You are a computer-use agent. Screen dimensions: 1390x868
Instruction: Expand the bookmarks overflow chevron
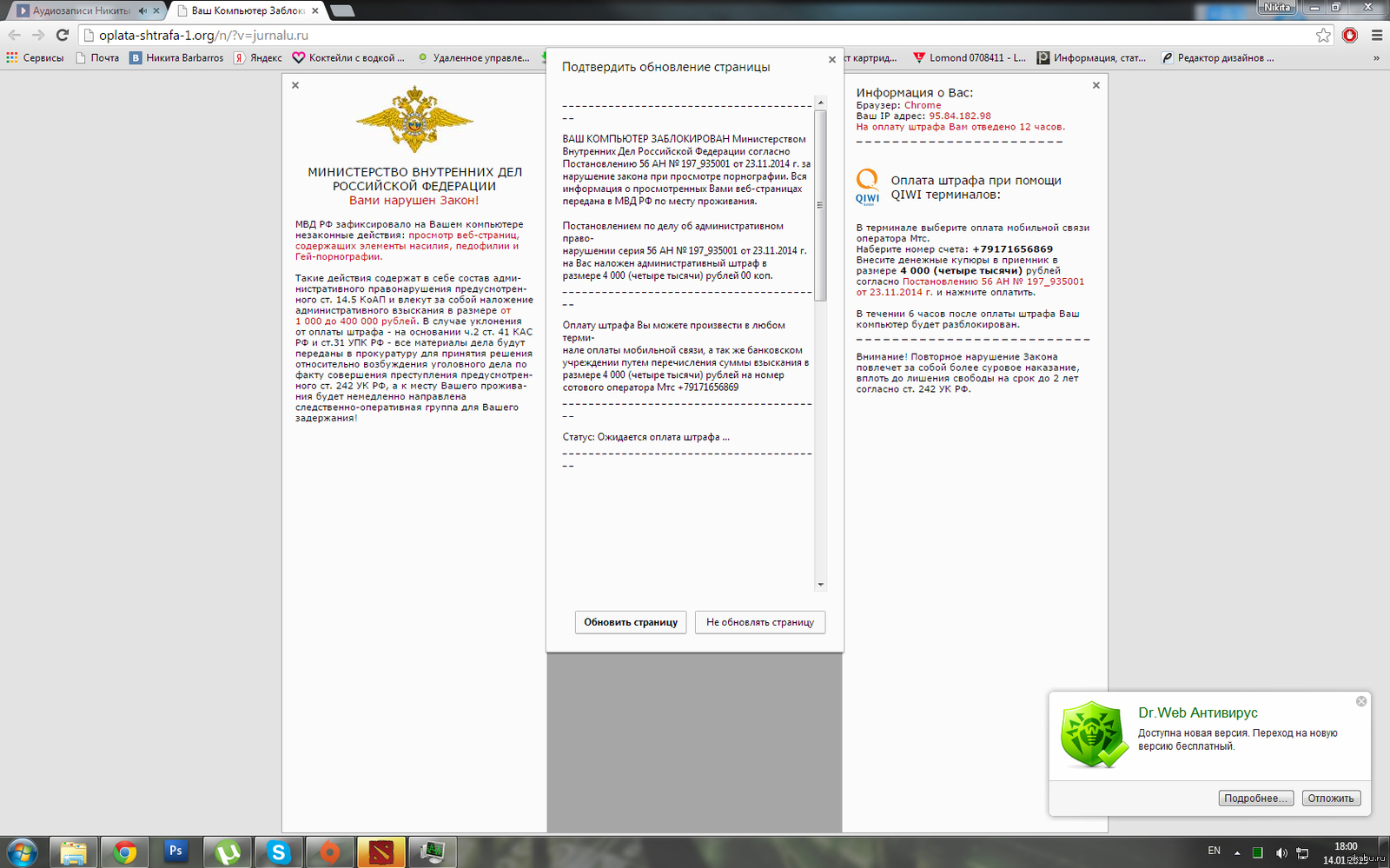click(1376, 58)
